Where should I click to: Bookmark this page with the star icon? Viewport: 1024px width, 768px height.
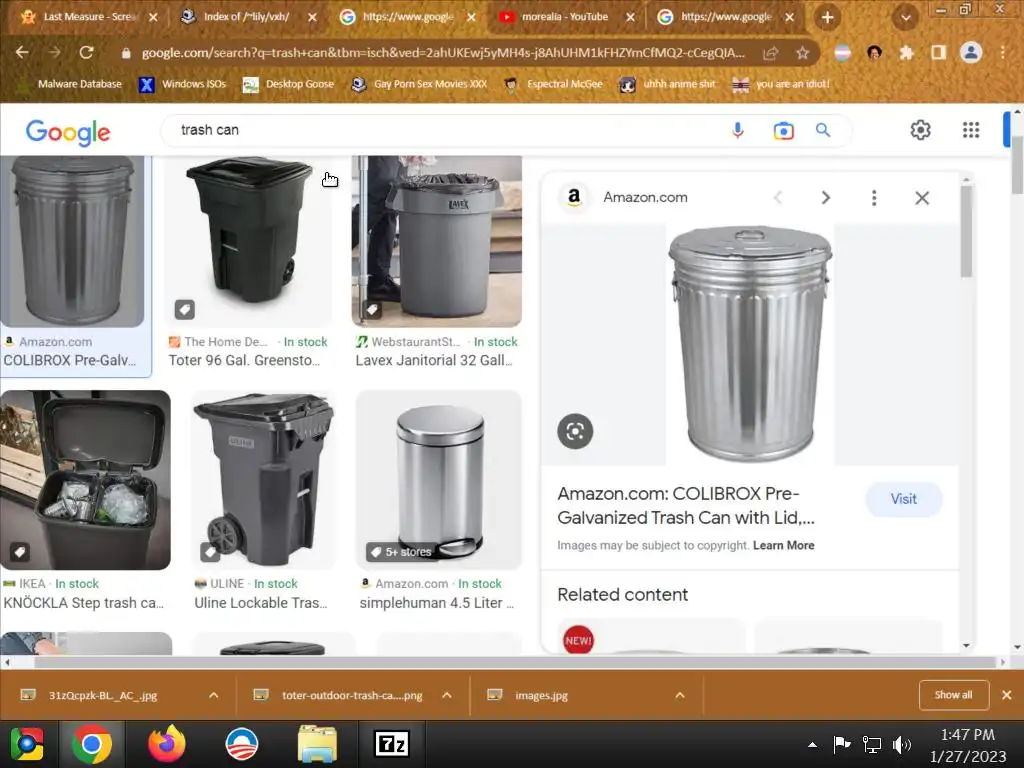pos(803,53)
